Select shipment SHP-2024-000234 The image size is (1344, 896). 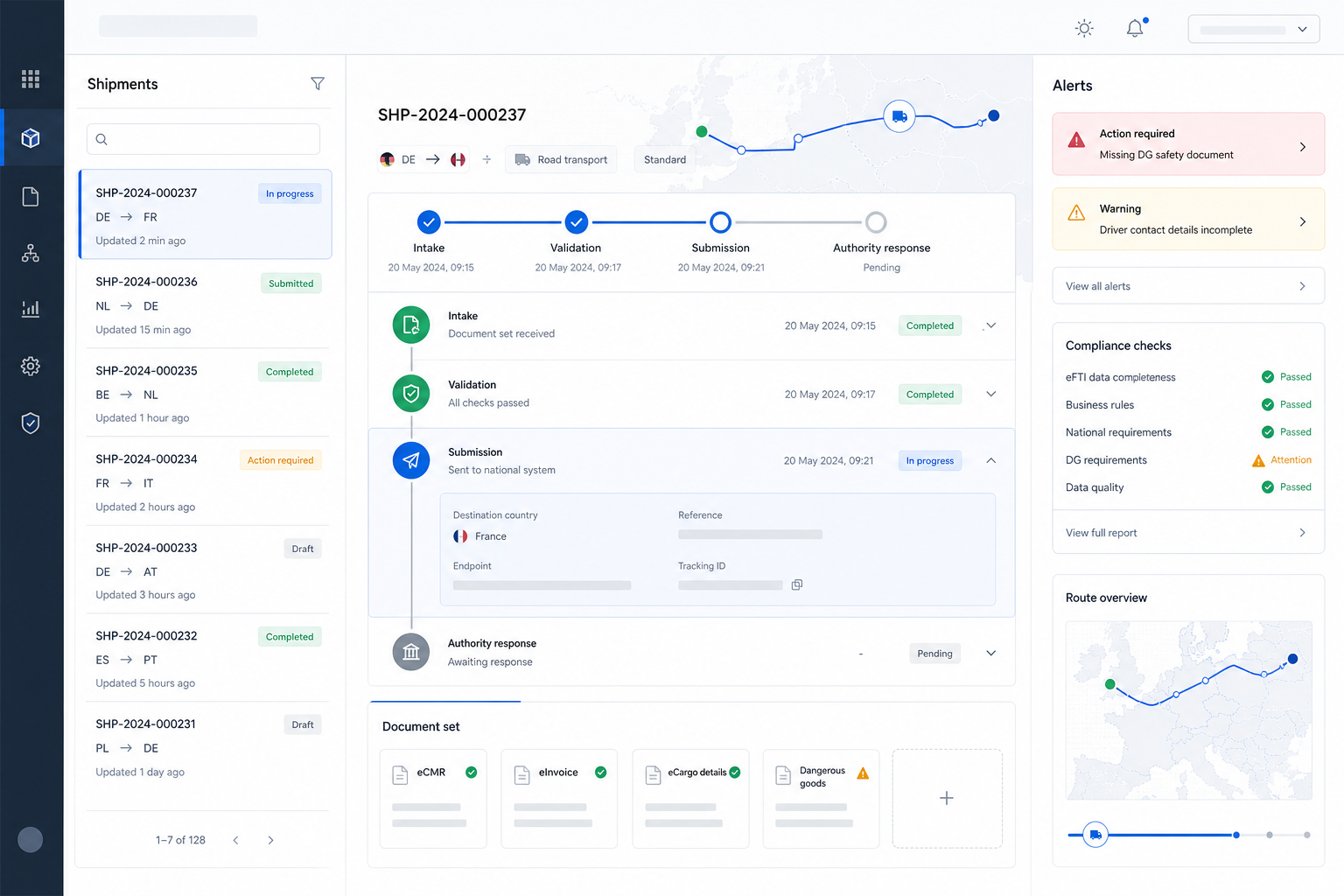tap(206, 482)
